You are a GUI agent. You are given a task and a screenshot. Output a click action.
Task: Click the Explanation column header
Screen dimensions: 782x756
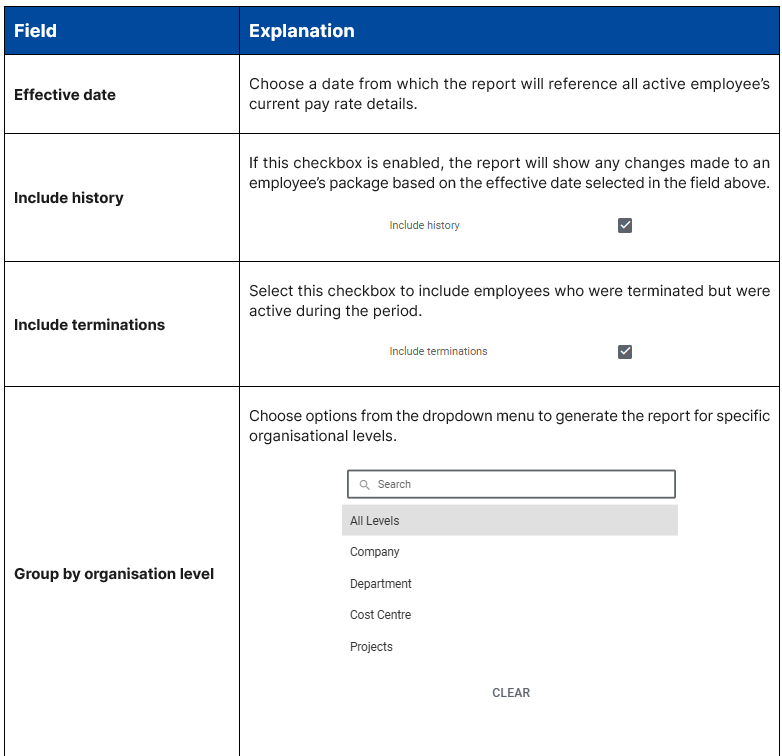click(301, 31)
